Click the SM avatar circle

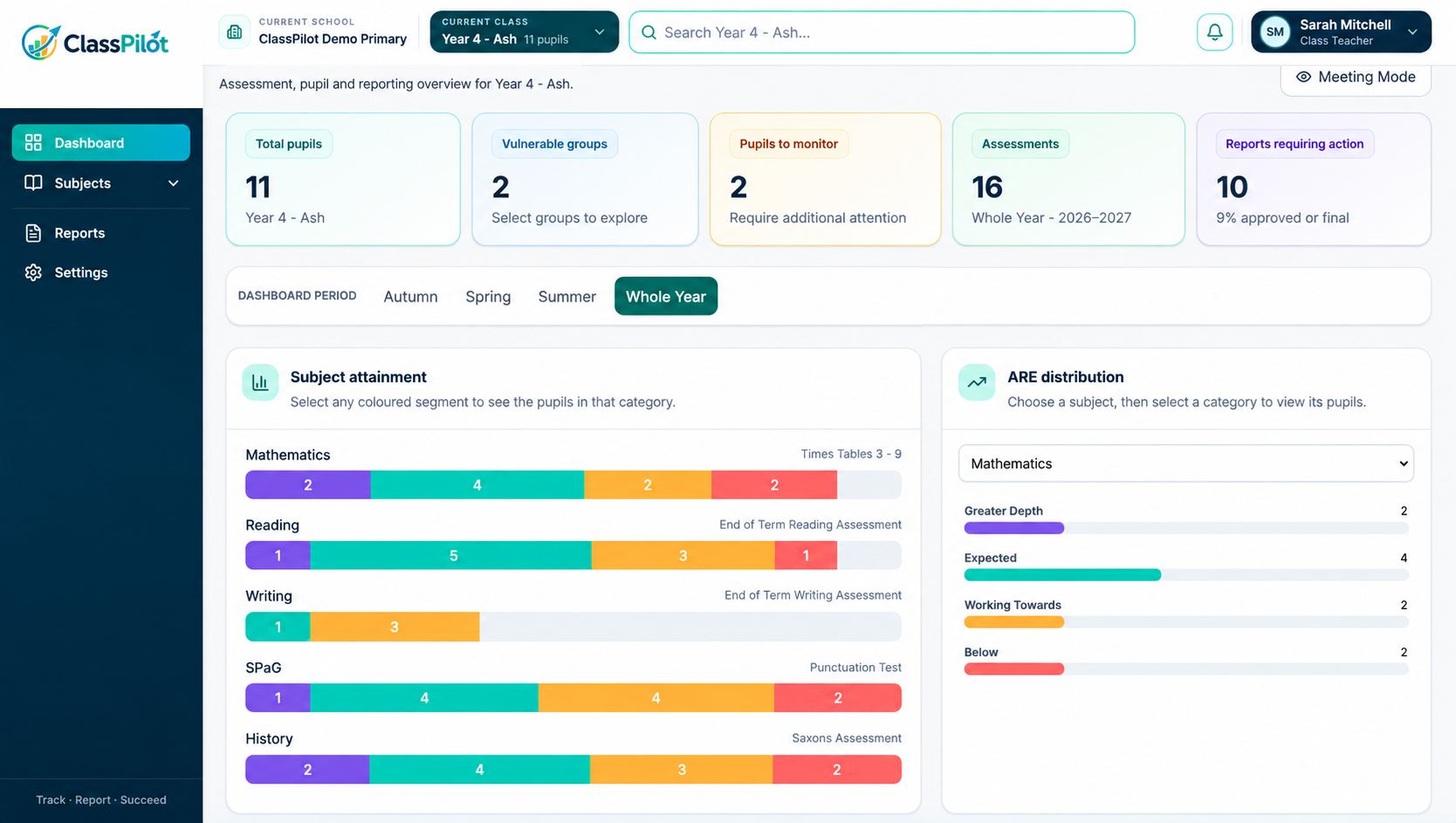point(1274,32)
